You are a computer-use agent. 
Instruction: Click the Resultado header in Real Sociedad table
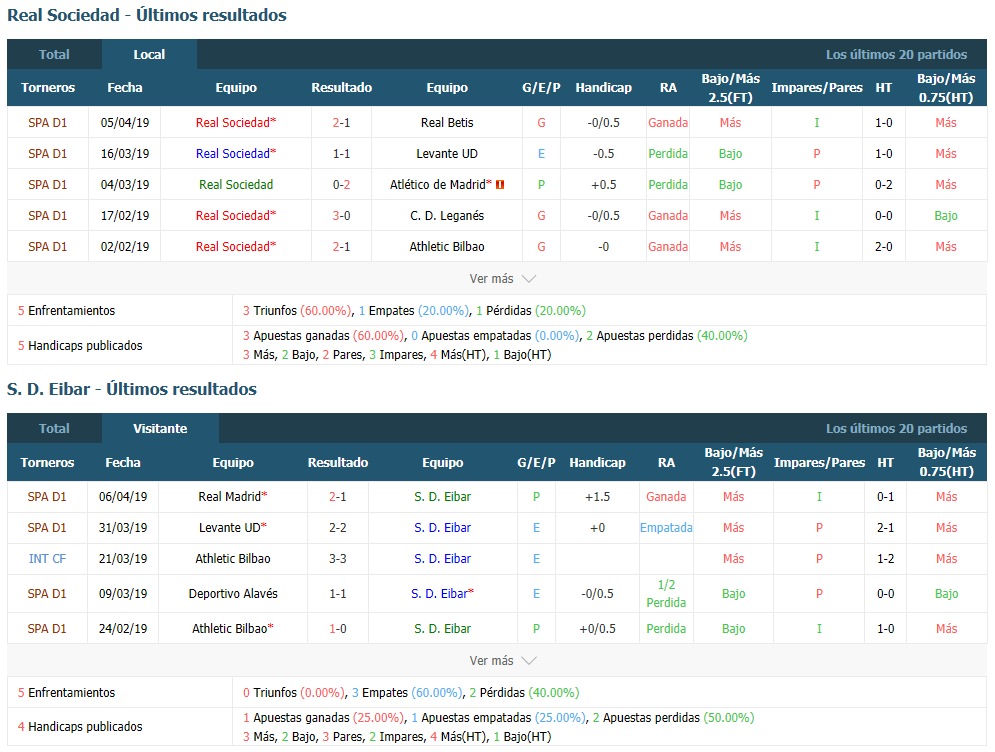341,88
